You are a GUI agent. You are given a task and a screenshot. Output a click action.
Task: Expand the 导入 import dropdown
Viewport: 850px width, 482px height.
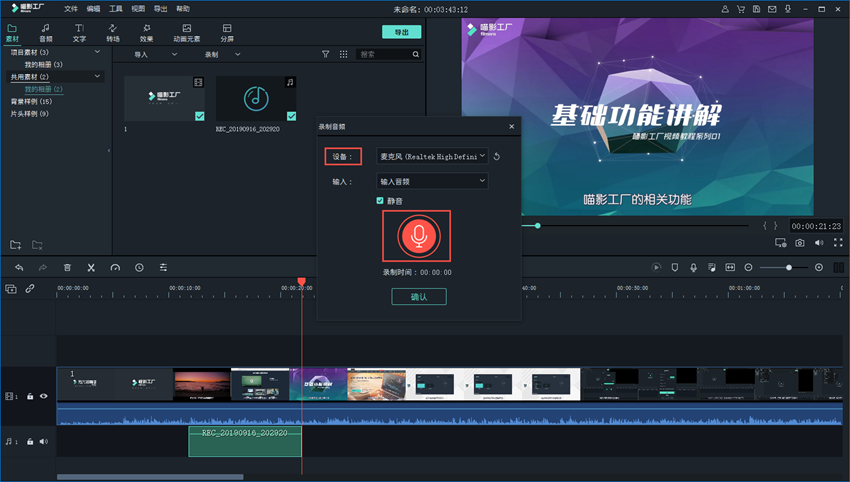(x=148, y=54)
